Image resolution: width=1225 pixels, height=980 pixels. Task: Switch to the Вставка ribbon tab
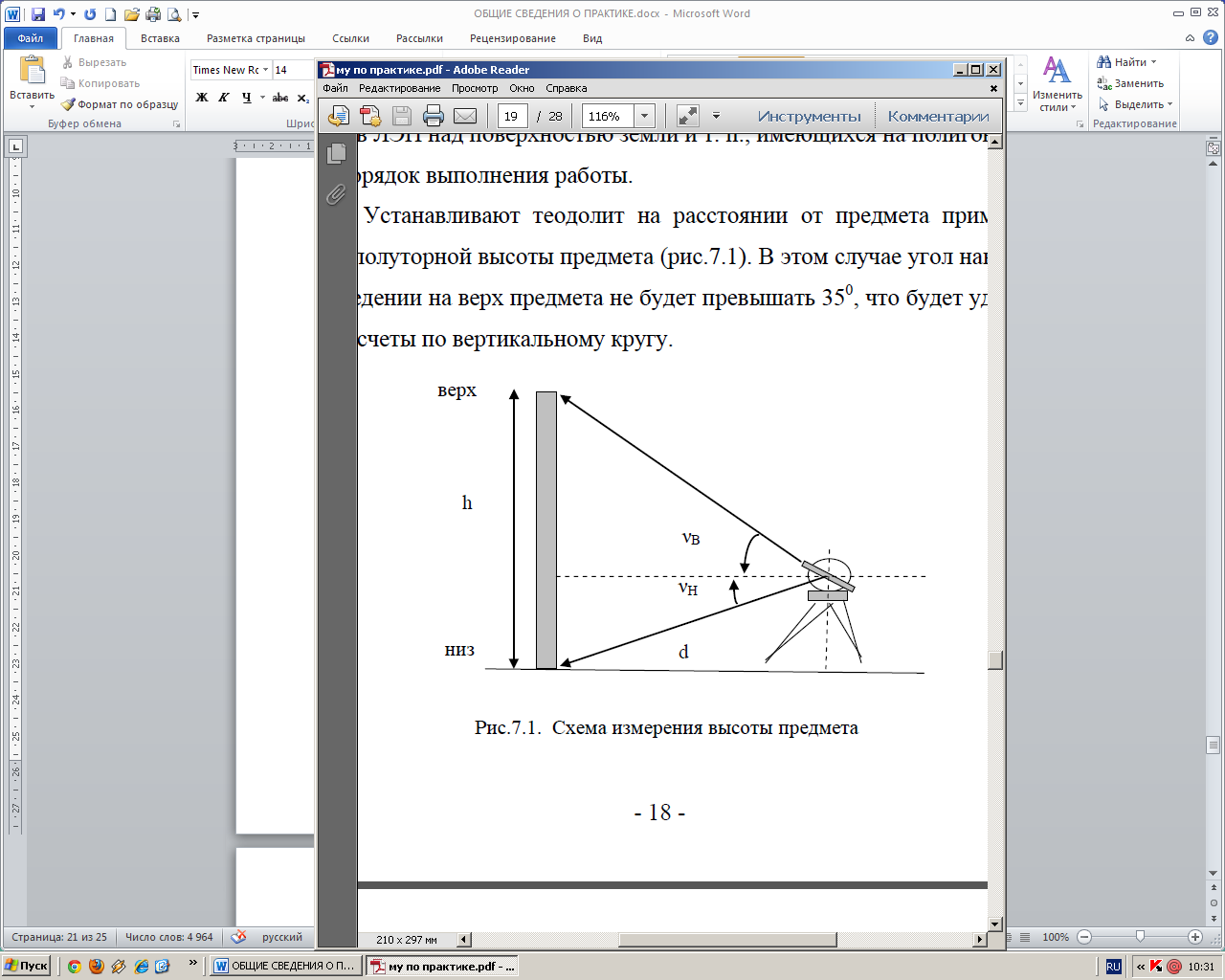point(160,38)
